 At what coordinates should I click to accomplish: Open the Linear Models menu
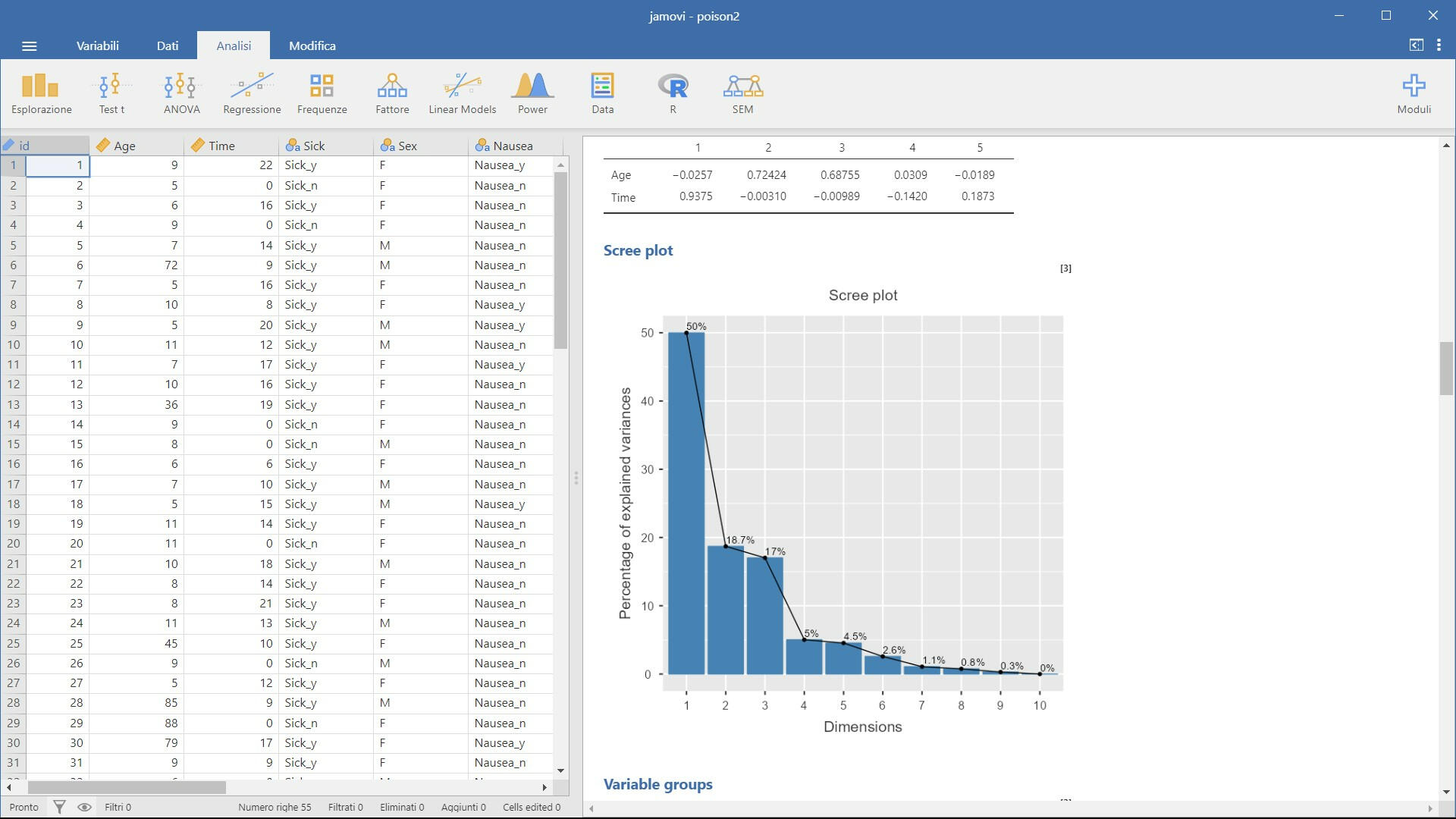click(462, 93)
